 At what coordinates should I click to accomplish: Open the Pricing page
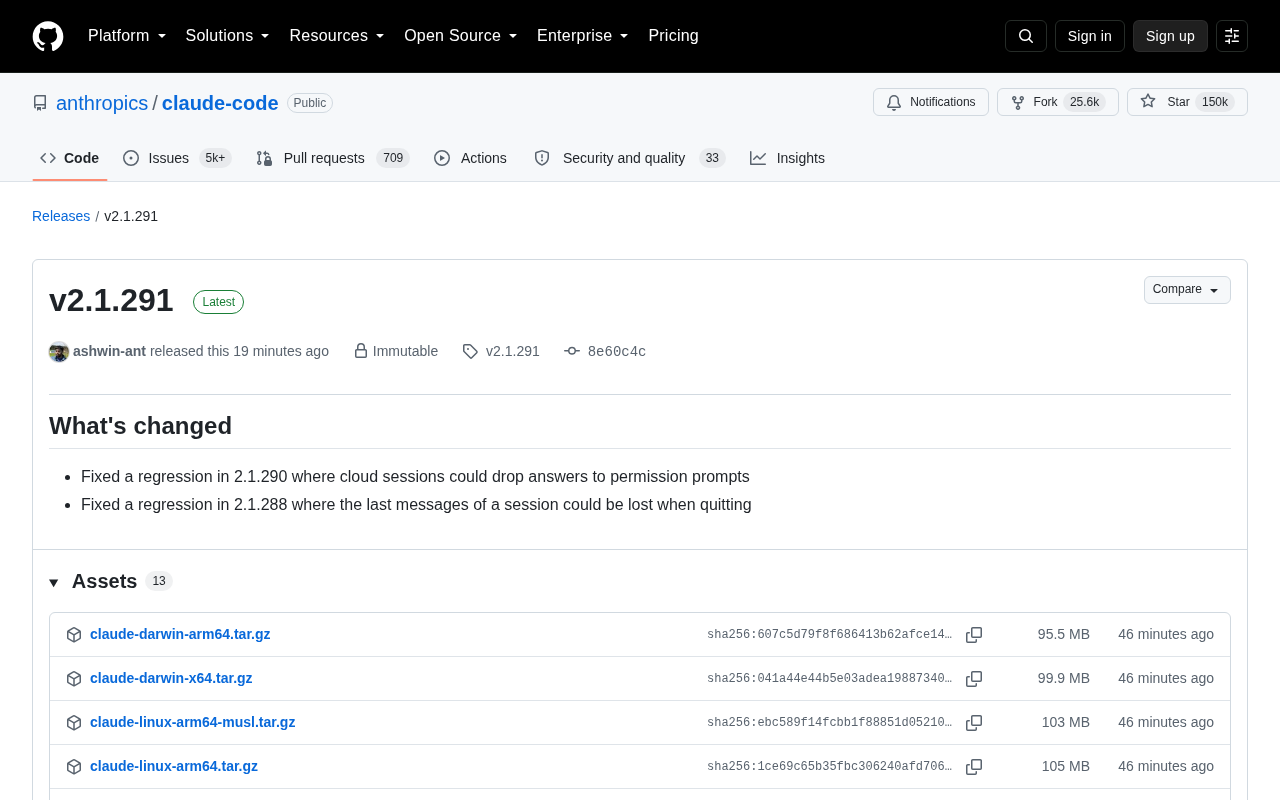[673, 36]
